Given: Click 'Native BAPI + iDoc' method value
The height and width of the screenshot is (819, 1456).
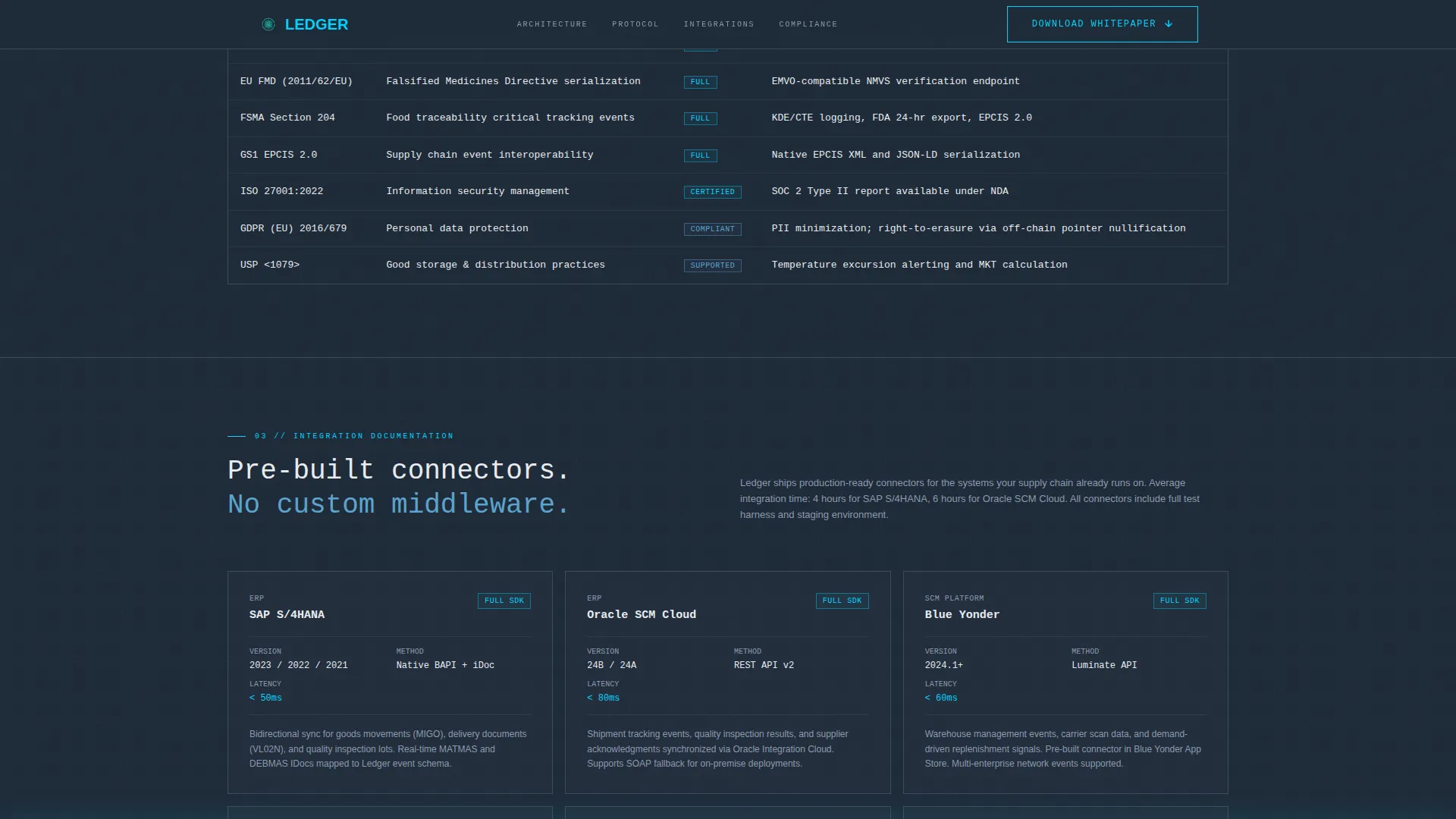Looking at the screenshot, I should (445, 665).
